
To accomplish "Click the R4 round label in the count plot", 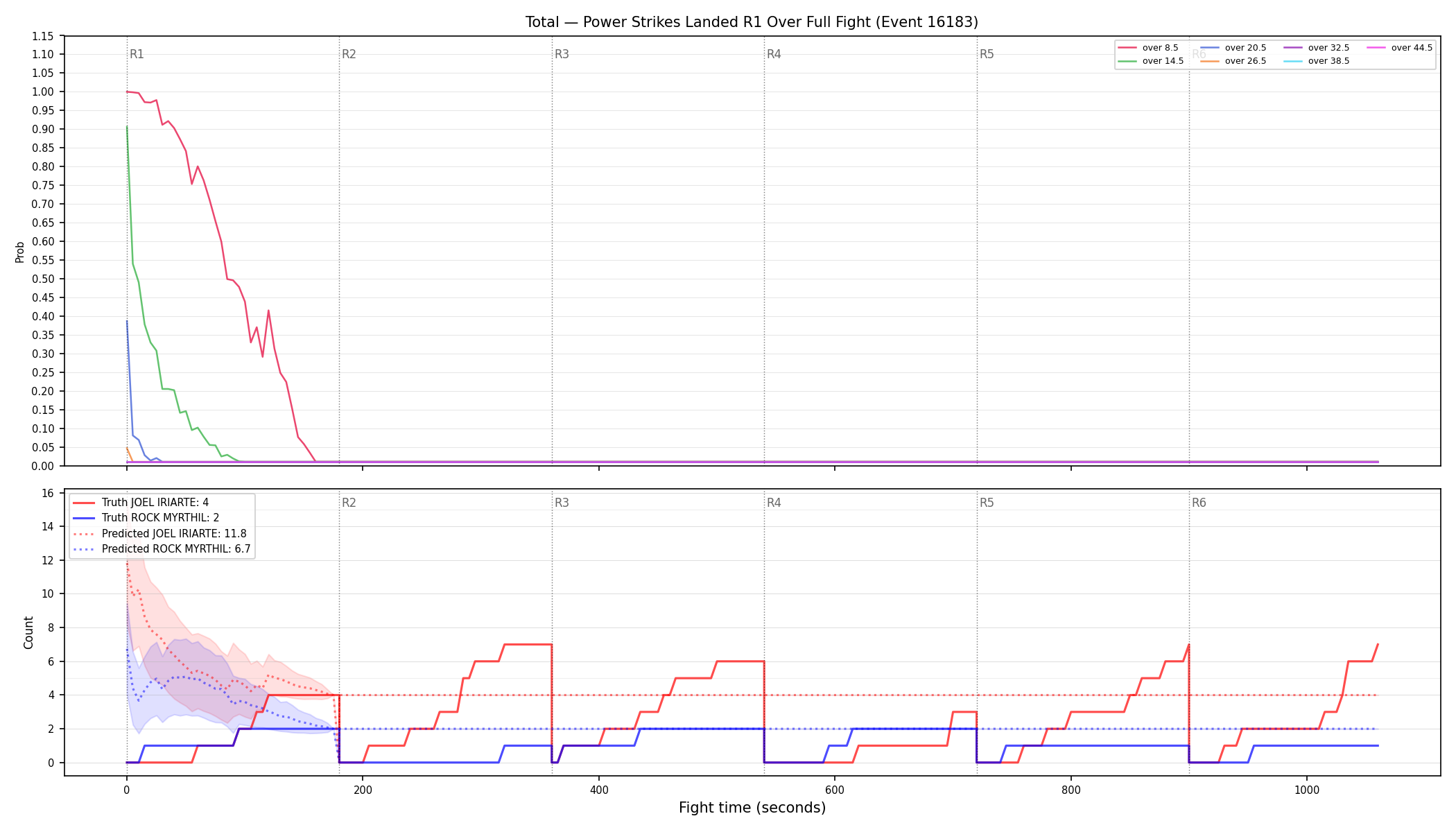I will pyautogui.click(x=774, y=503).
